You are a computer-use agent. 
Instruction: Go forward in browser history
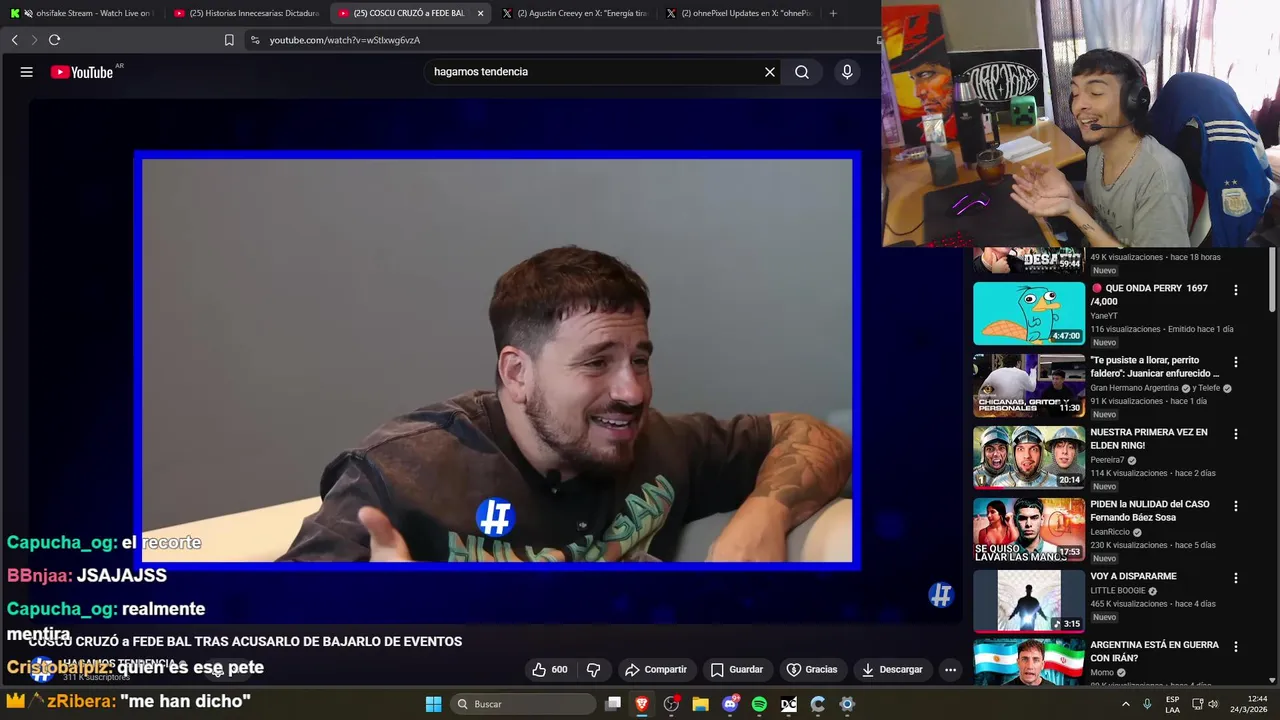click(x=34, y=40)
